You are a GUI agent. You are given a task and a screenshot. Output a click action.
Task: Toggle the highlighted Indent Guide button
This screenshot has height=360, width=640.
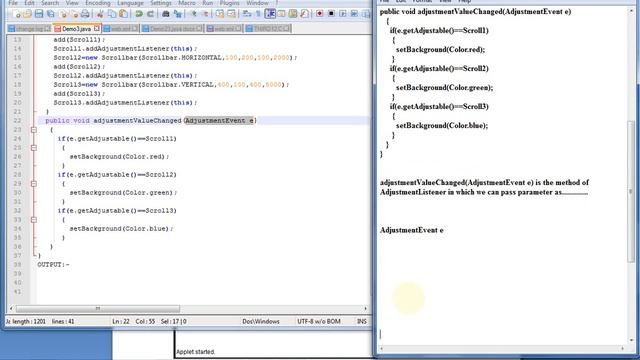[x=270, y=14]
